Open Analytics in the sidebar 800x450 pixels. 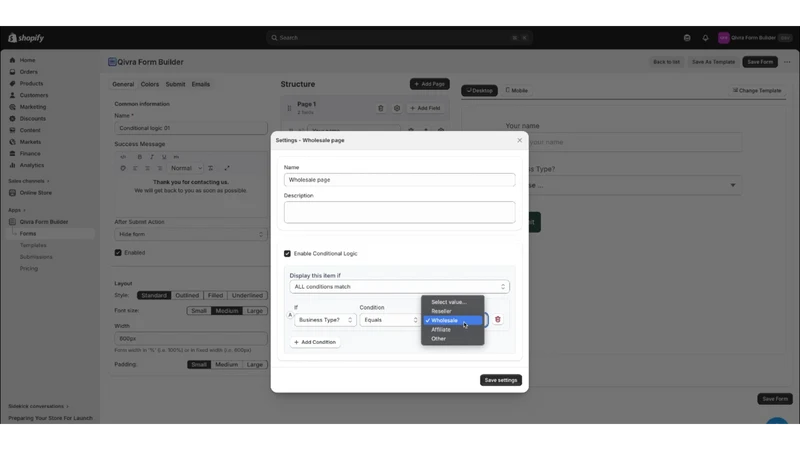[x=32, y=165]
